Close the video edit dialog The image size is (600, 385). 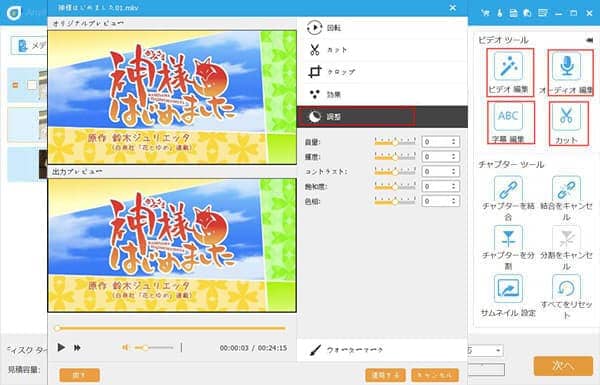[x=453, y=8]
